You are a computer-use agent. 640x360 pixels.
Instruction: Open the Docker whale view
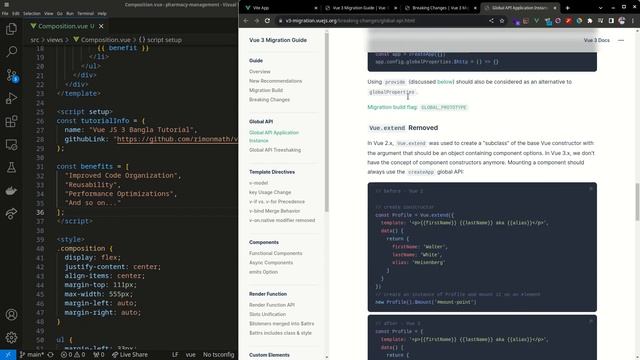coord(11,191)
